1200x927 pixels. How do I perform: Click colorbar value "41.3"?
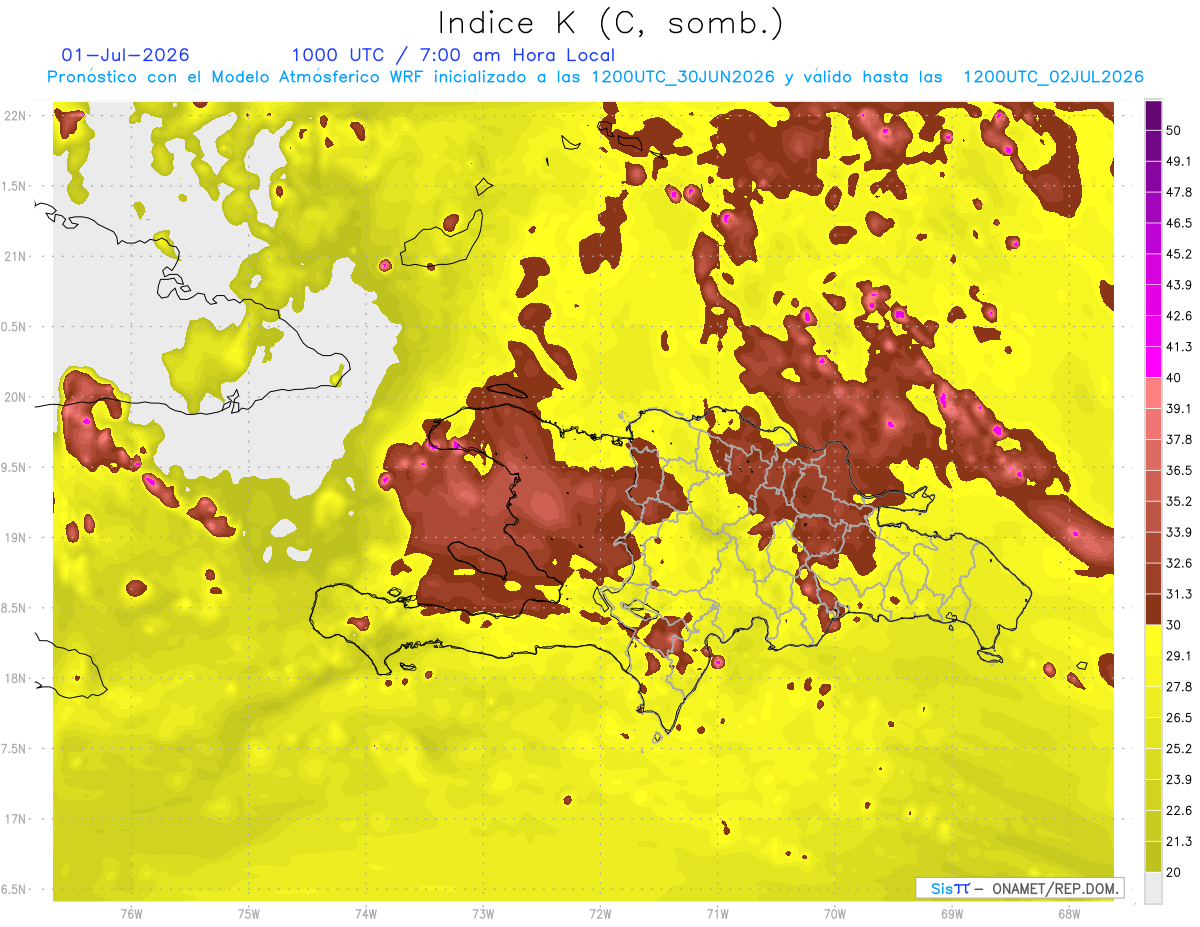(1178, 347)
